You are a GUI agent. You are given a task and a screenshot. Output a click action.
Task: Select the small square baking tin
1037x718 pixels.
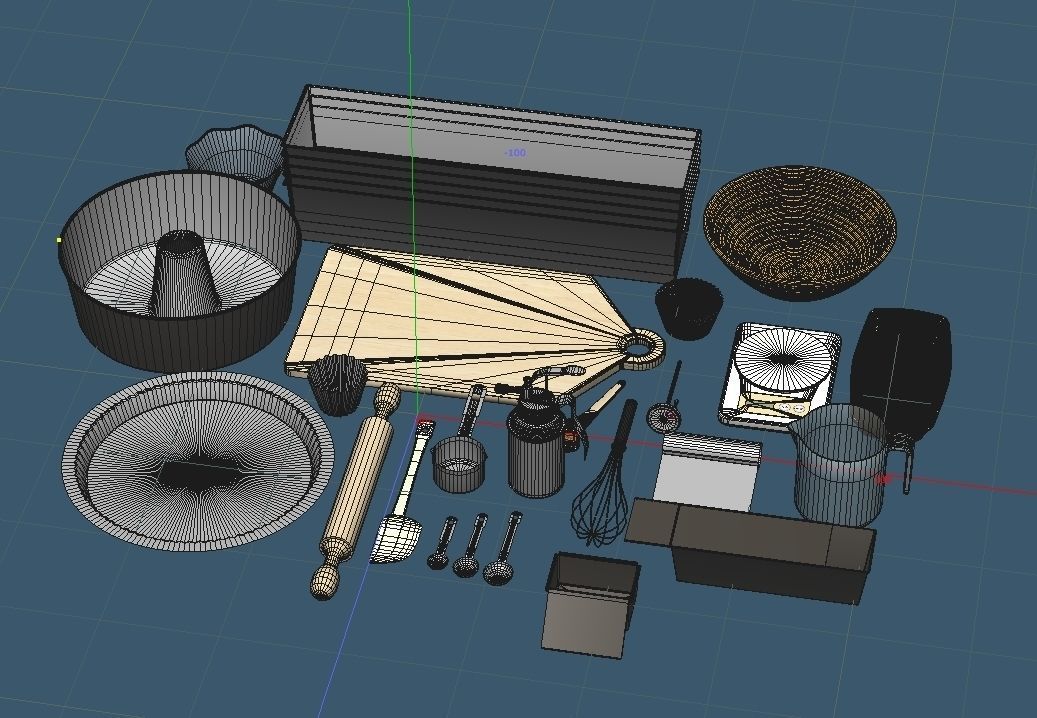591,605
